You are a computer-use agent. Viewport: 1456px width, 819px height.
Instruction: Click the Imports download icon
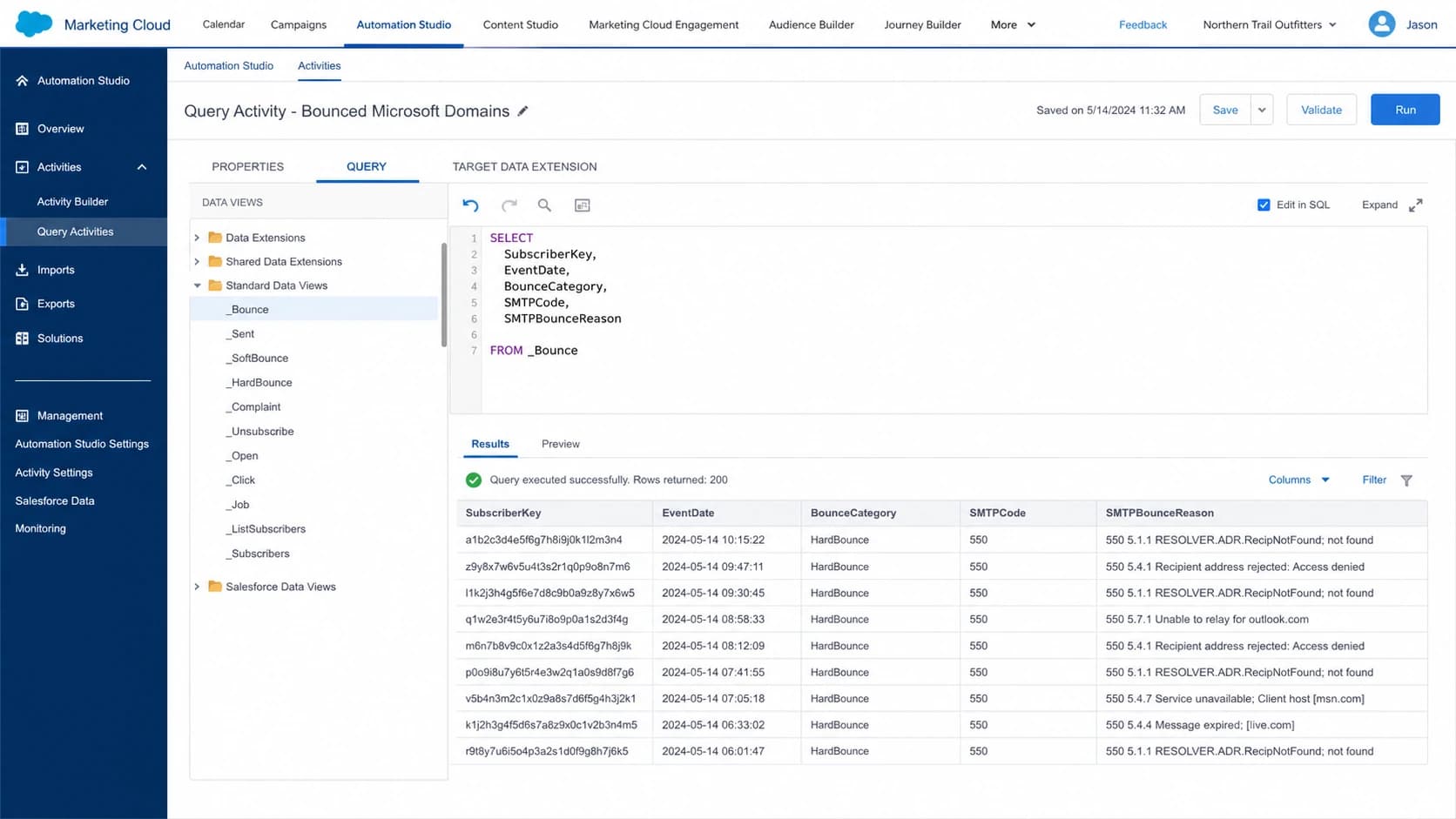[22, 270]
